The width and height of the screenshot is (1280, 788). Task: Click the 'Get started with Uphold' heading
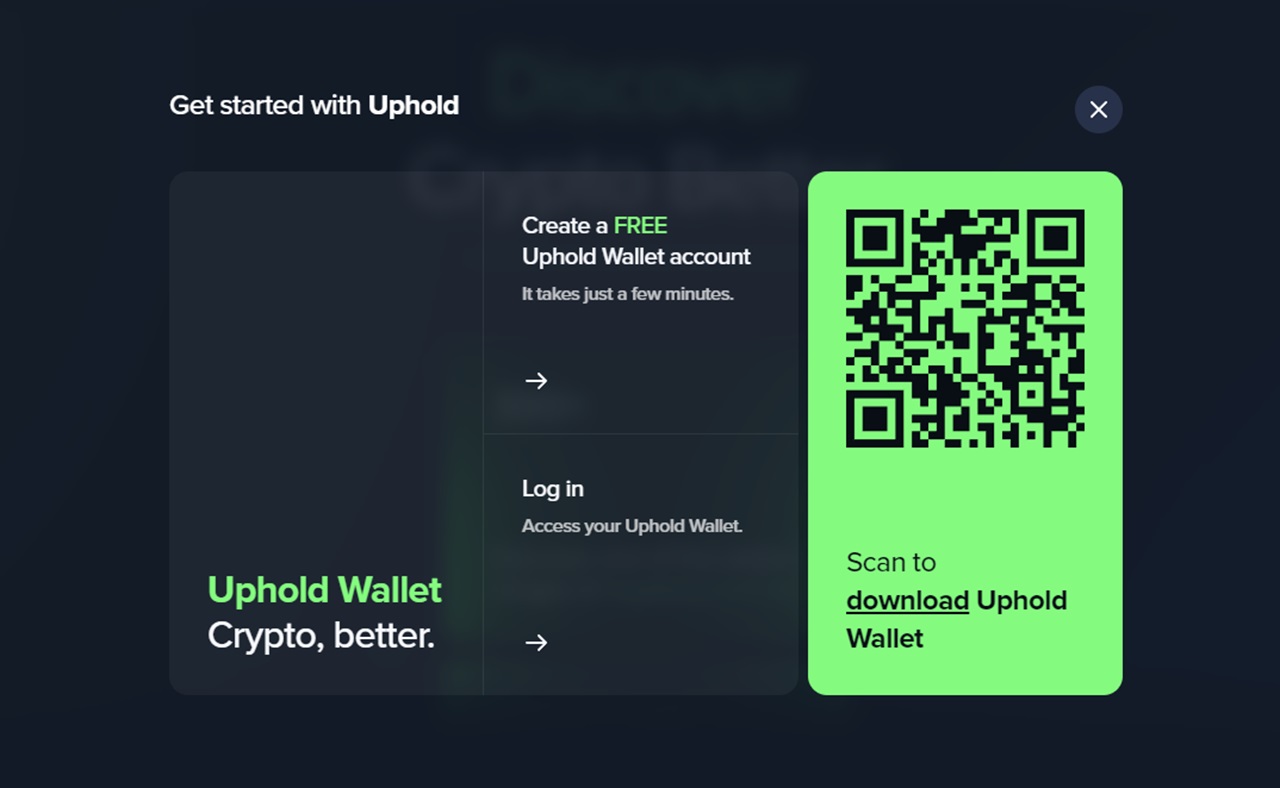pos(314,105)
